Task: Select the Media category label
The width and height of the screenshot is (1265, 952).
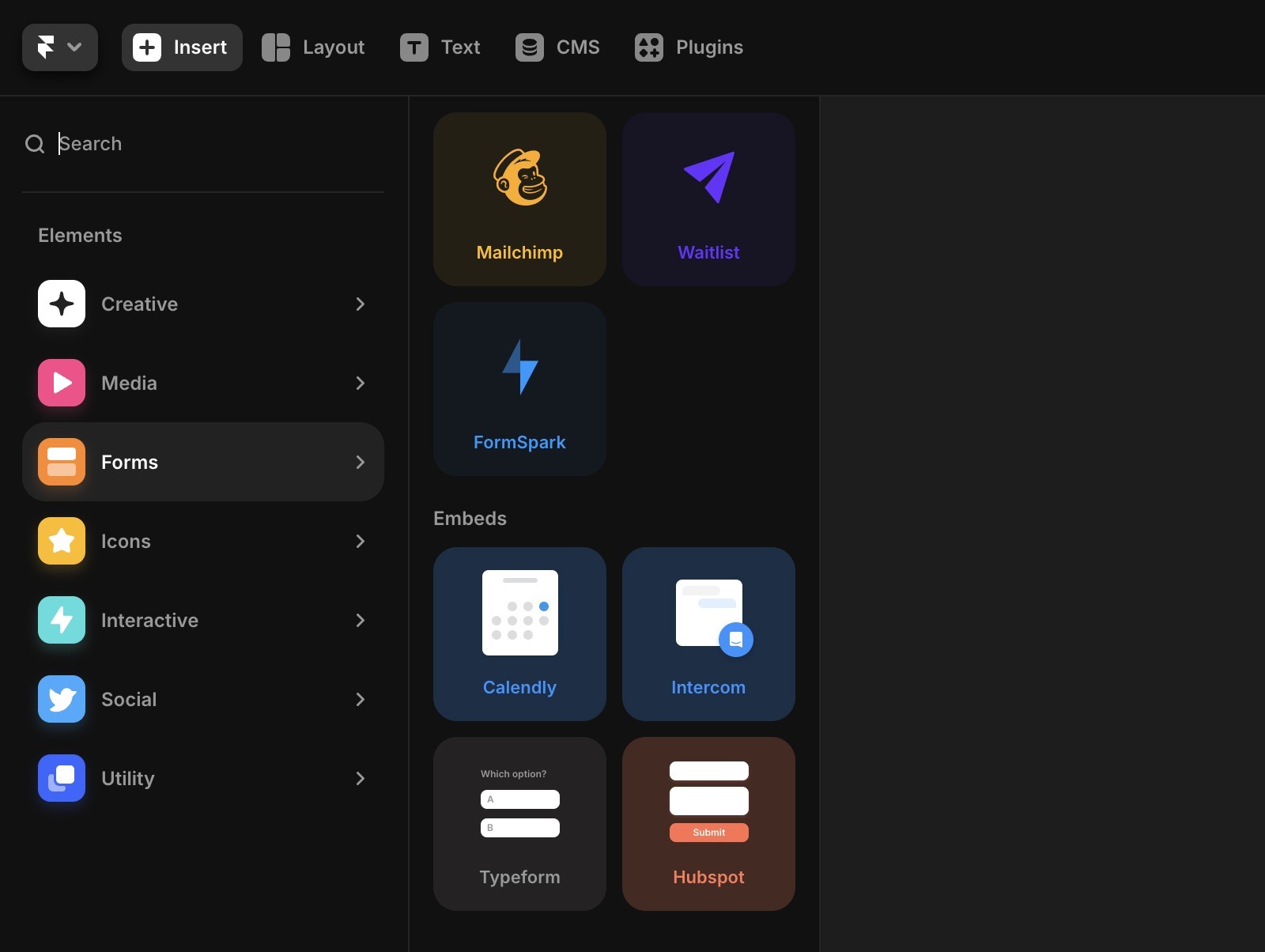Action: pyautogui.click(x=129, y=383)
